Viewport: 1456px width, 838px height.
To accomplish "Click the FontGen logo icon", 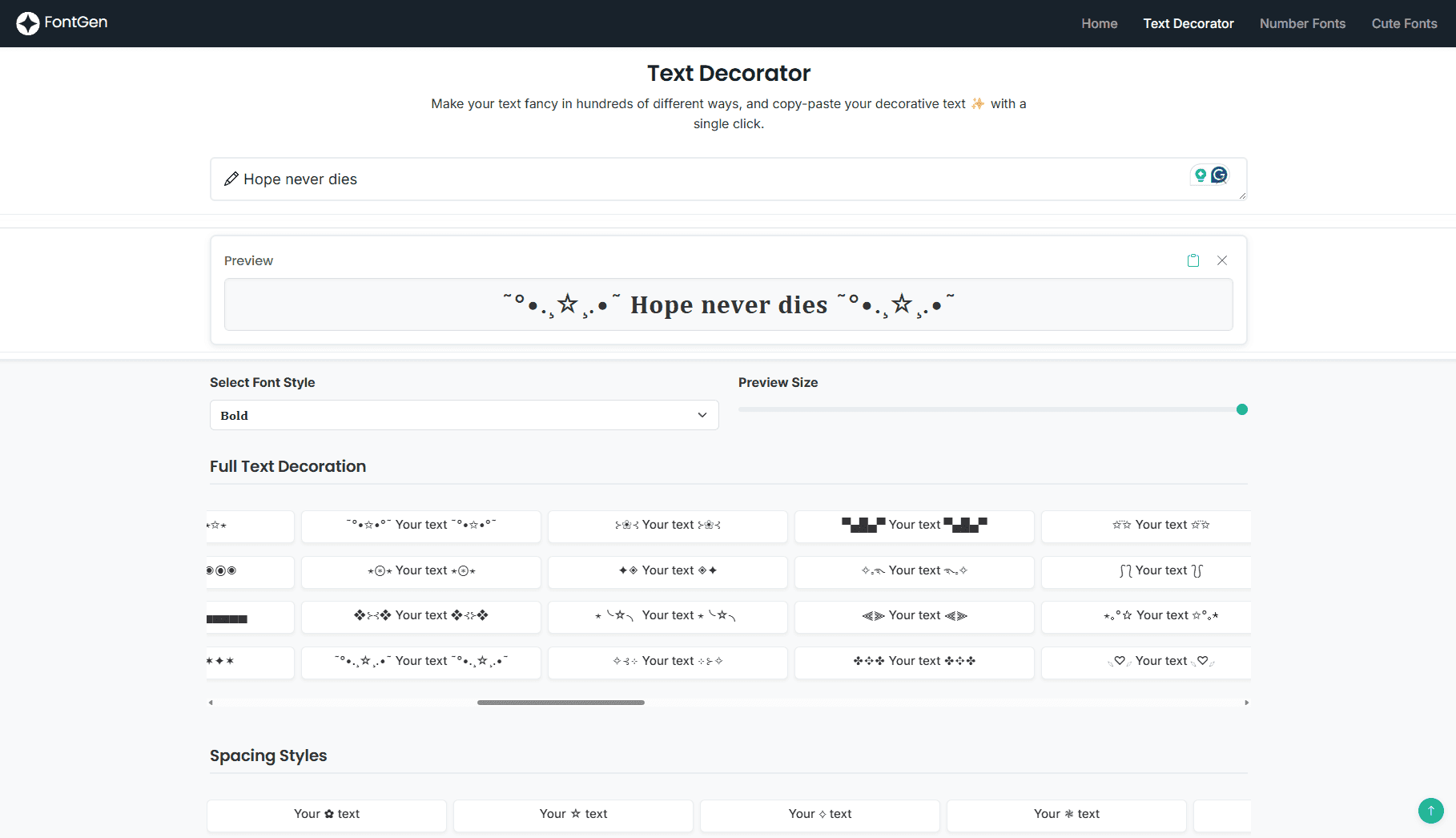I will pyautogui.click(x=27, y=23).
